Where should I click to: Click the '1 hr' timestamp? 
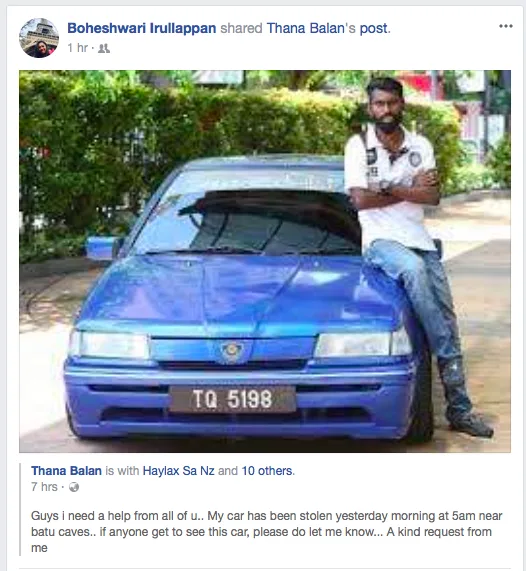coord(78,48)
